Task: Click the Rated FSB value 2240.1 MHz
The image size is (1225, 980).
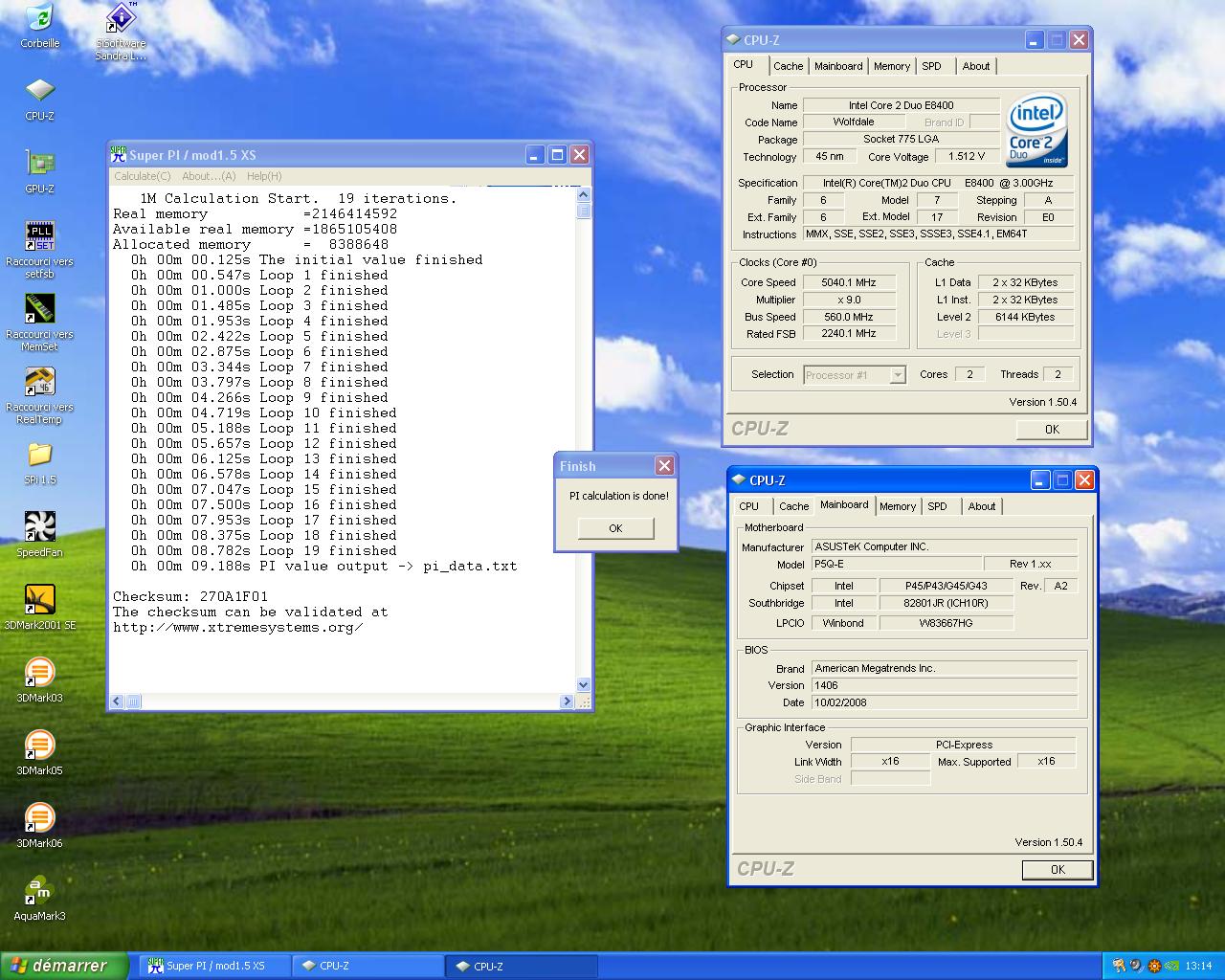Action: pos(849,334)
